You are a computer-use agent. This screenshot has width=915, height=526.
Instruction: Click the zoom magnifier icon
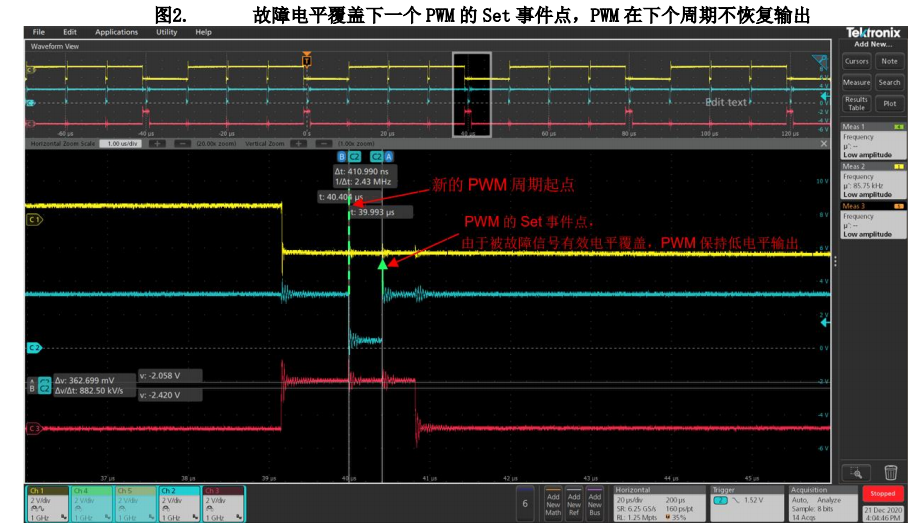856,472
